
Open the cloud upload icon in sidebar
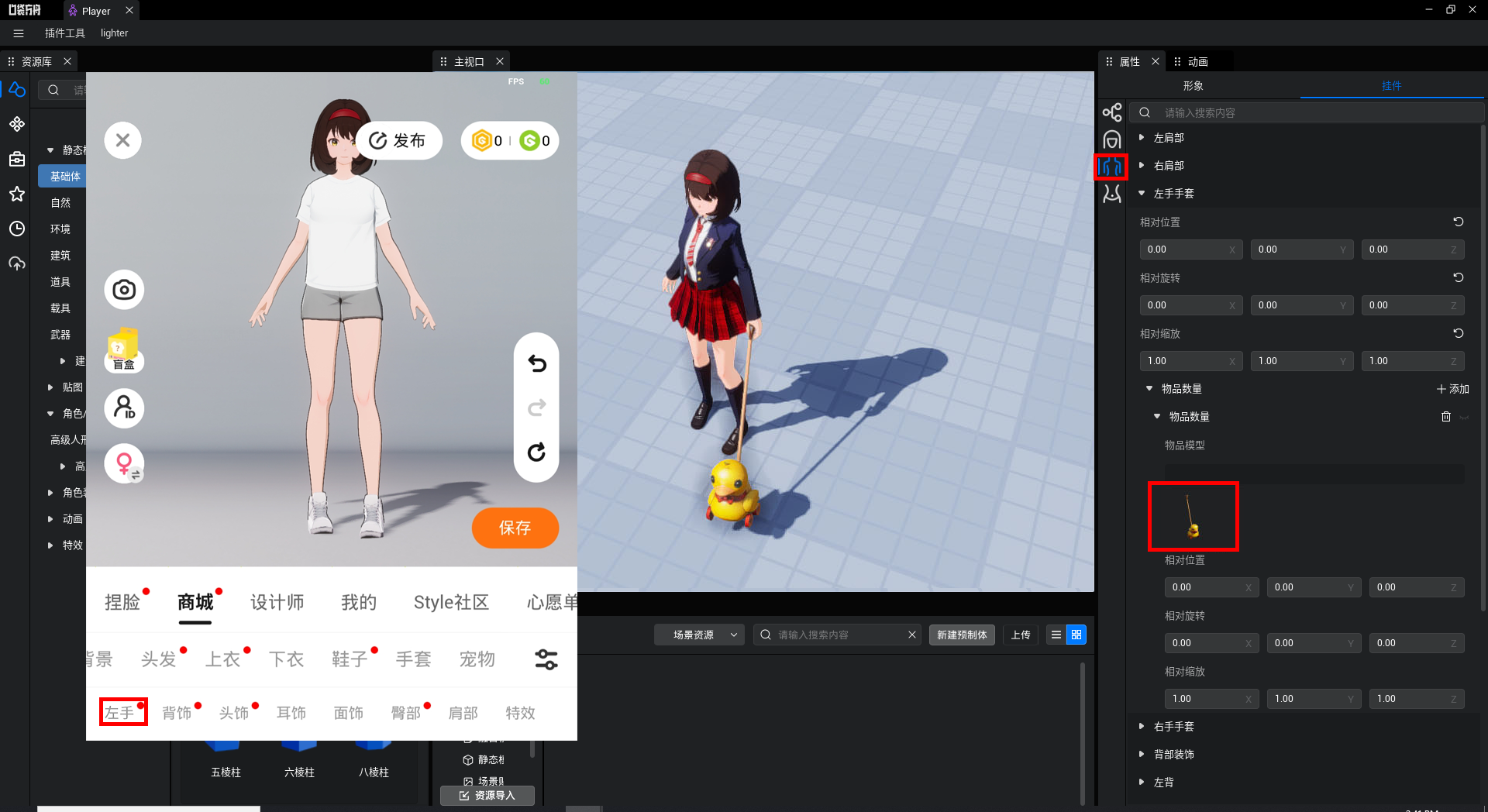pyautogui.click(x=17, y=263)
